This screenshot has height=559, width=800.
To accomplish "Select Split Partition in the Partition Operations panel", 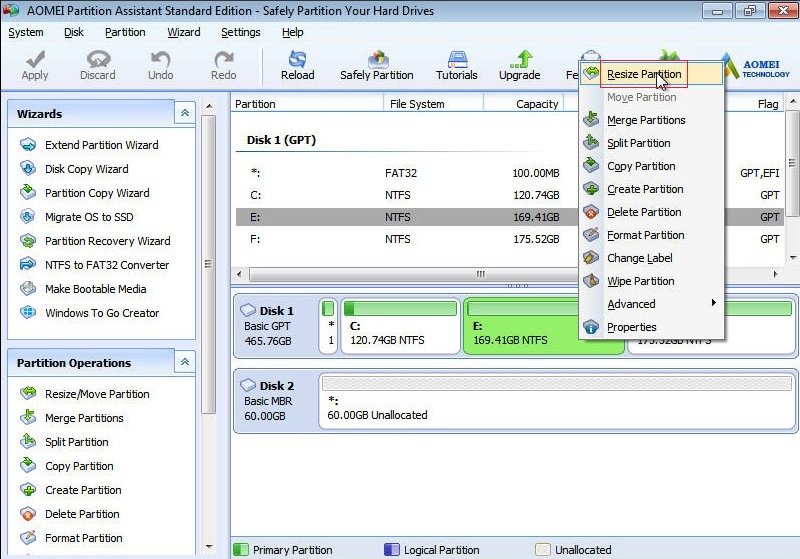I will tap(64, 442).
